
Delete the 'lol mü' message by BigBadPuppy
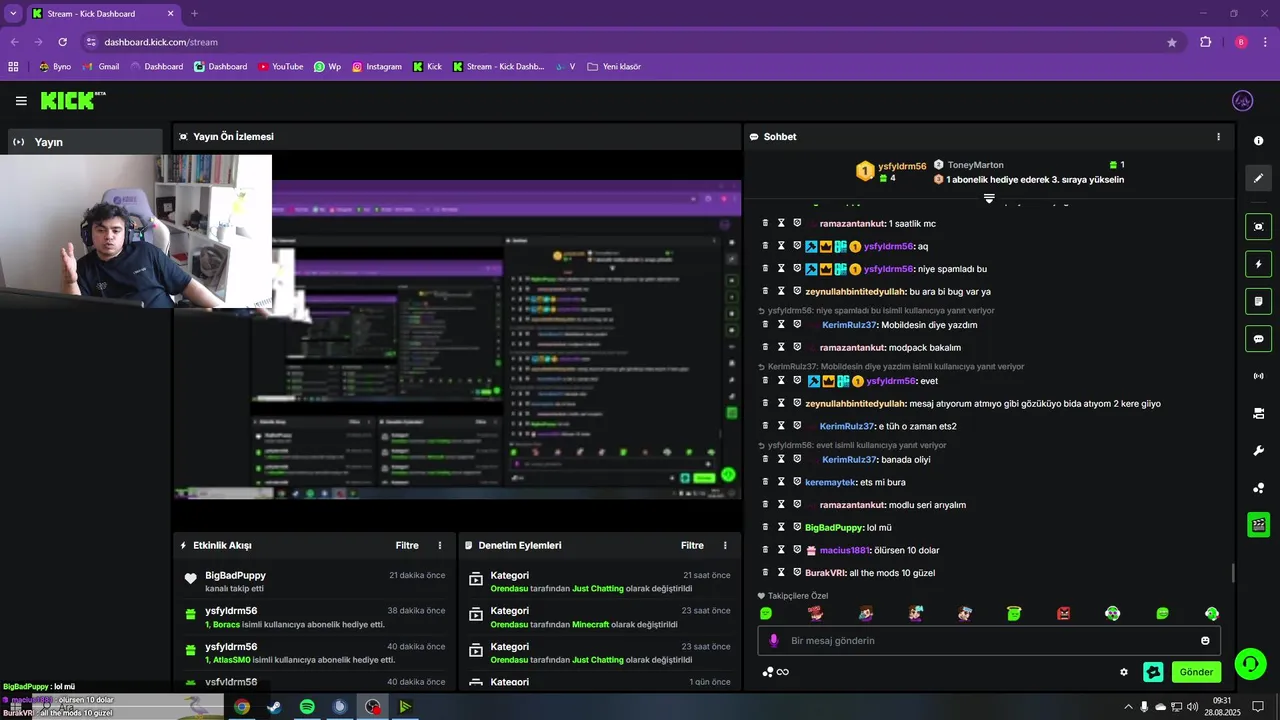coord(765,527)
